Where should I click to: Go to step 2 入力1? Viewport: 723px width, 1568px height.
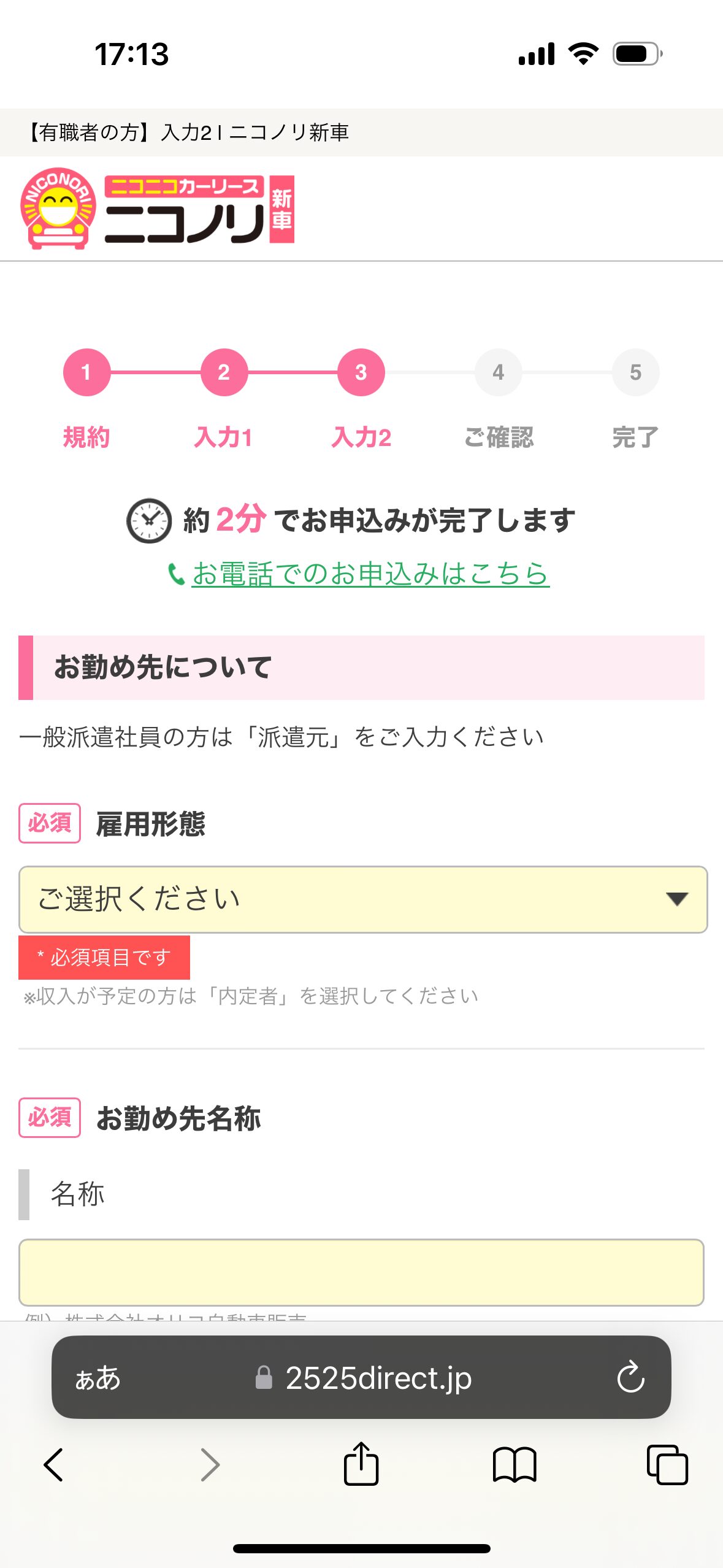pos(224,372)
